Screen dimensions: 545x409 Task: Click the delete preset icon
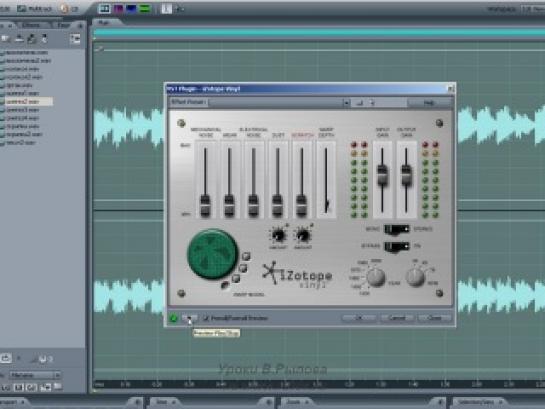click(372, 103)
